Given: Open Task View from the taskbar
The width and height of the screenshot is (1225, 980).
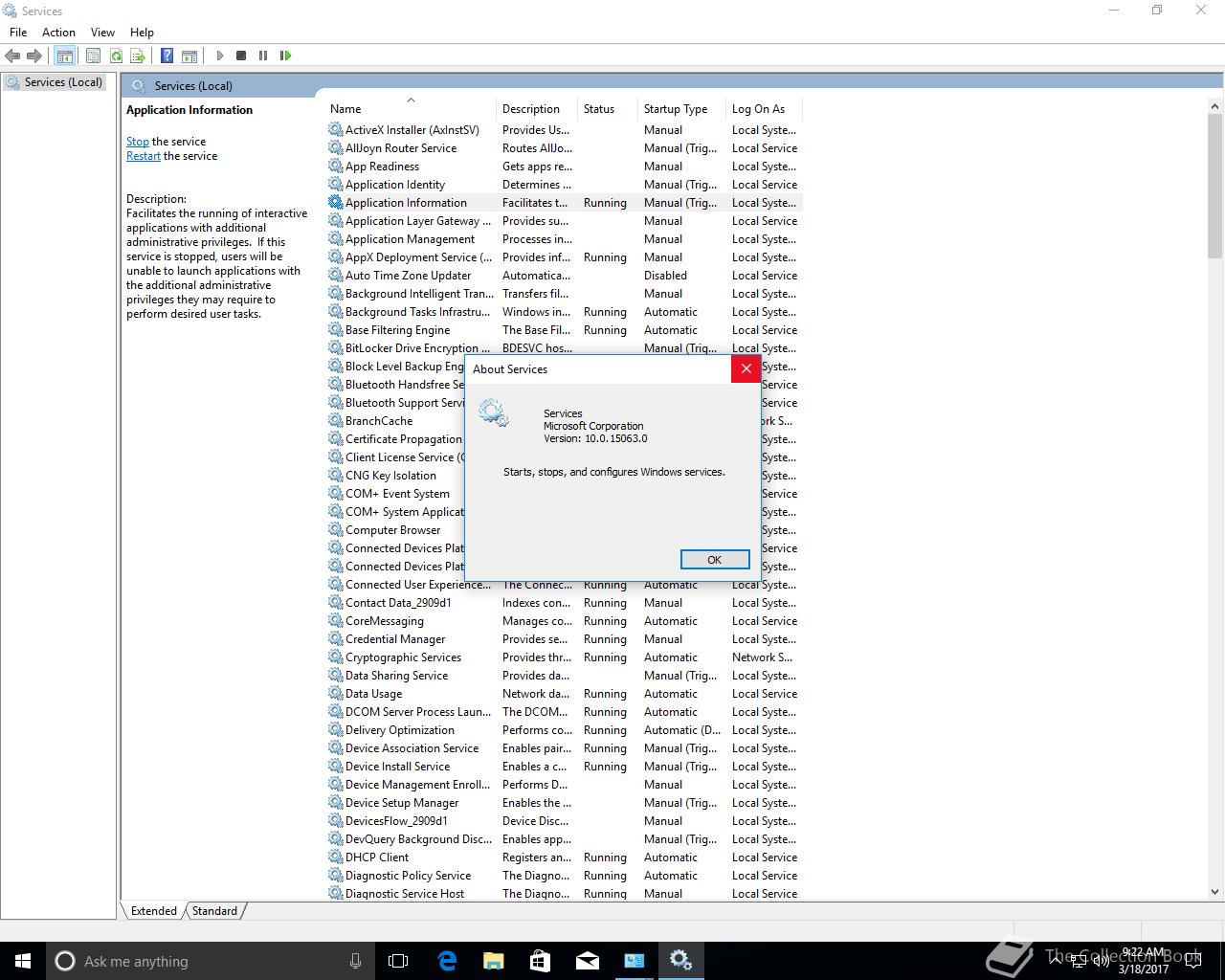Looking at the screenshot, I should (x=398, y=961).
